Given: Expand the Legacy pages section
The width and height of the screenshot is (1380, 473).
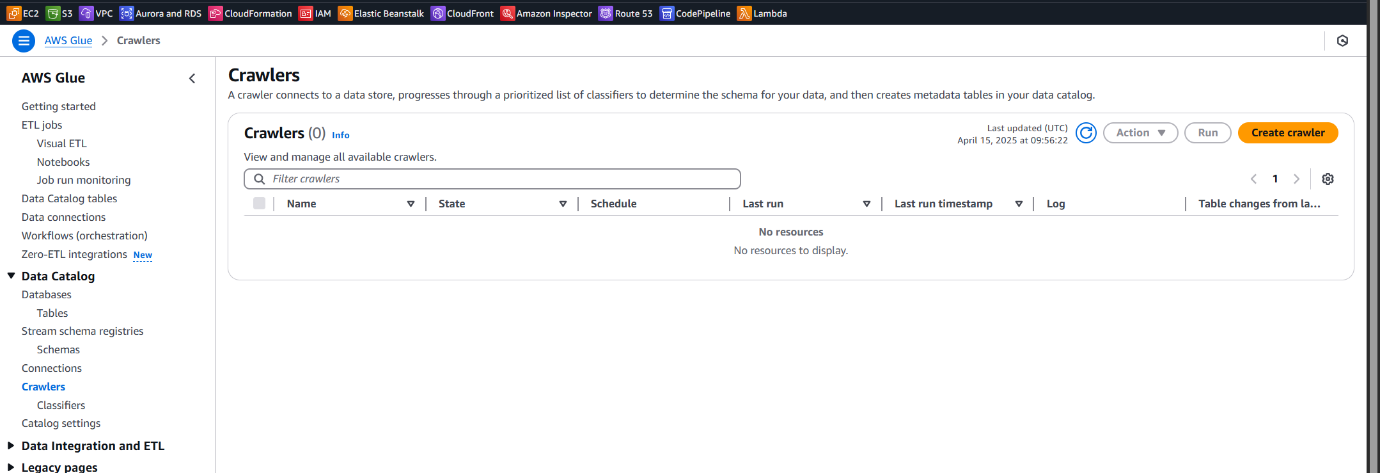Looking at the screenshot, I should [x=11, y=467].
